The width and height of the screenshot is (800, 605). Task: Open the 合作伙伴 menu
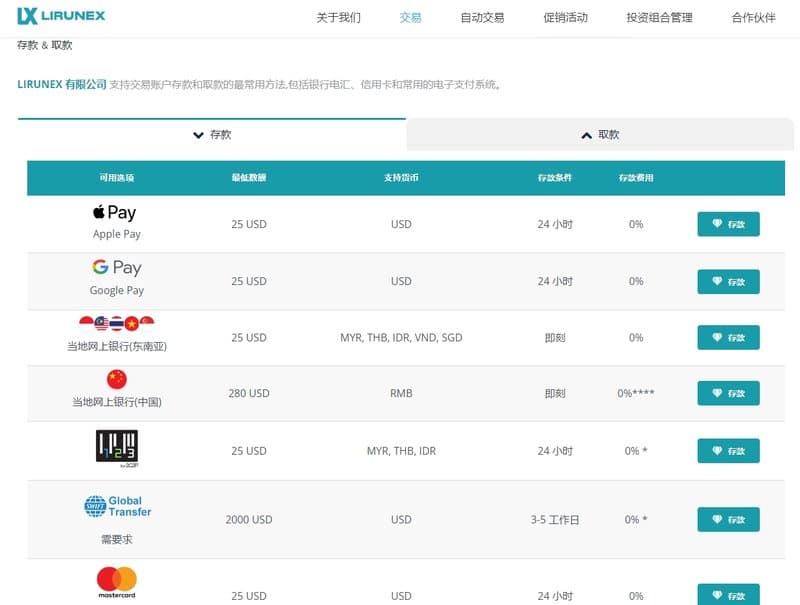(x=753, y=18)
